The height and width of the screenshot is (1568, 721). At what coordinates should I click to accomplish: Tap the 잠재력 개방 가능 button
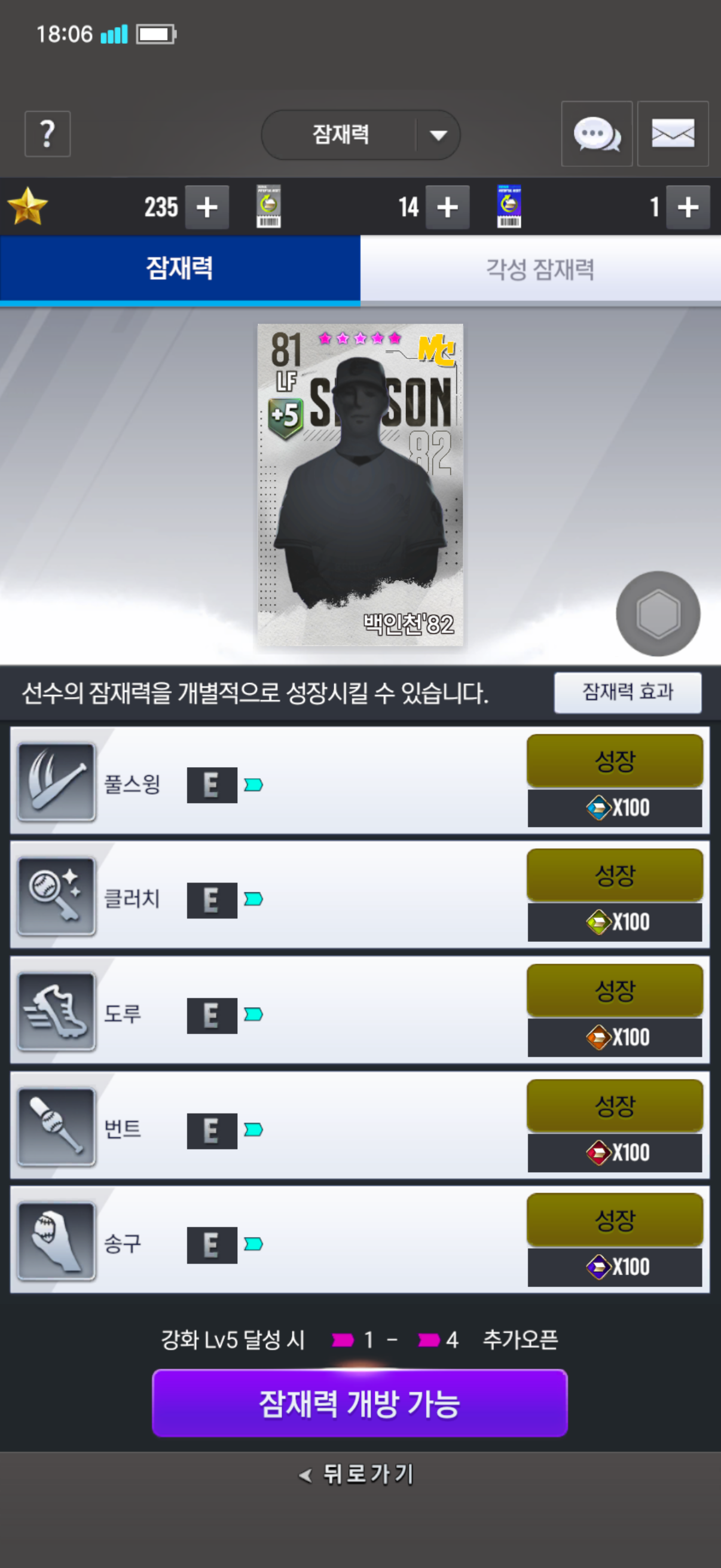coord(359,1403)
